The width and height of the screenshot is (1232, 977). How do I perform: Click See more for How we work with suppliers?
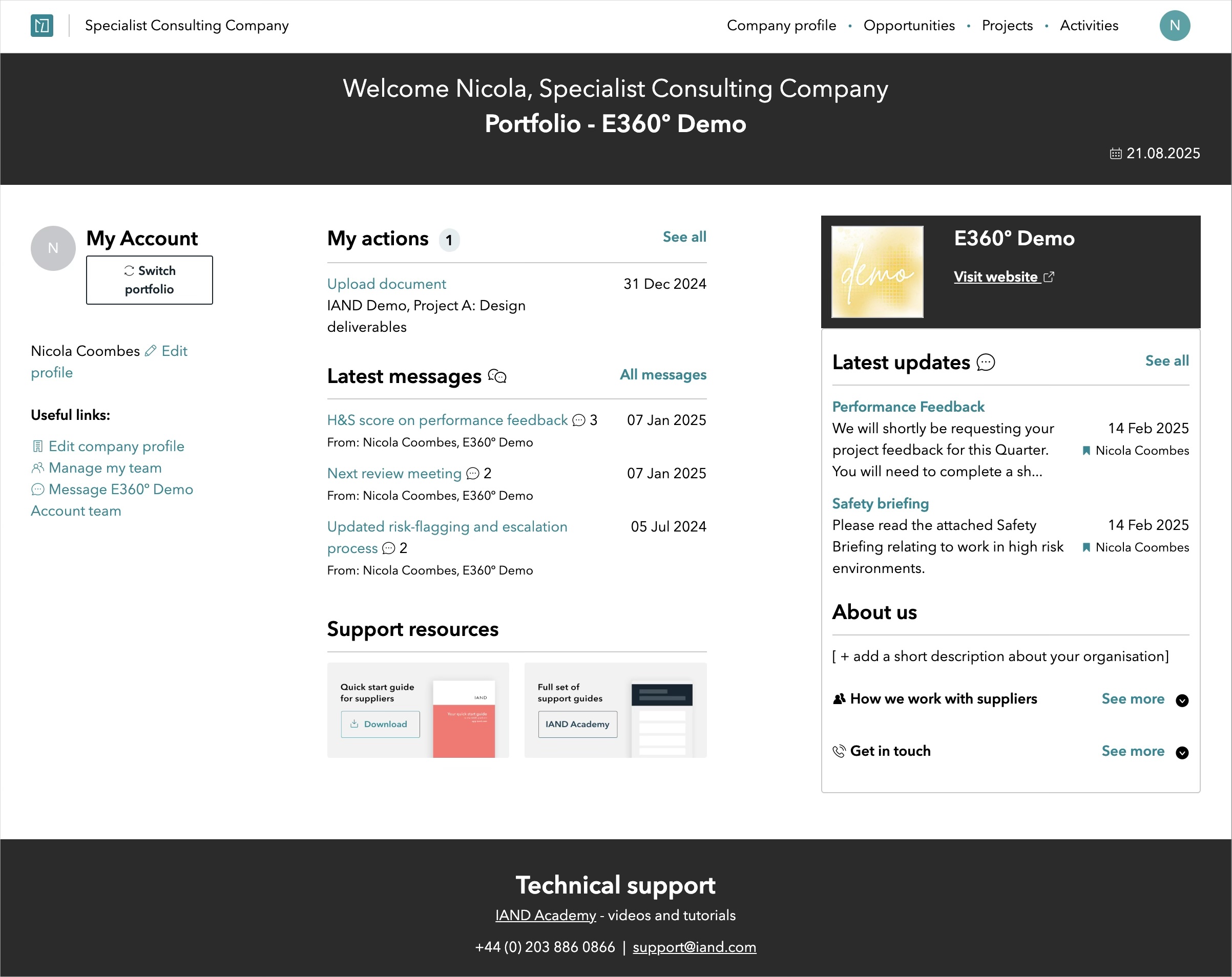coord(1133,699)
